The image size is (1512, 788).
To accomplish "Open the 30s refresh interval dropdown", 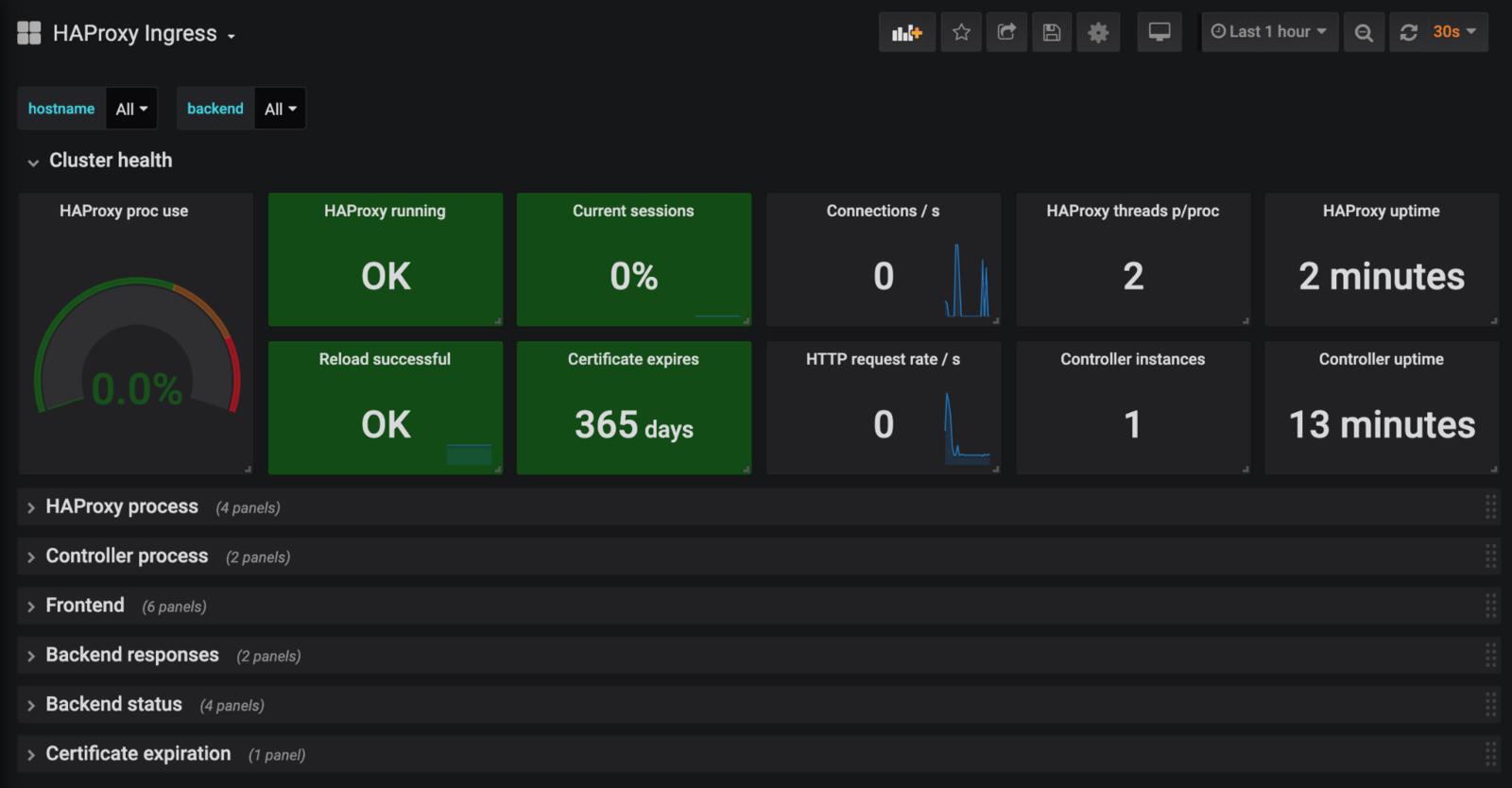I will [x=1455, y=32].
